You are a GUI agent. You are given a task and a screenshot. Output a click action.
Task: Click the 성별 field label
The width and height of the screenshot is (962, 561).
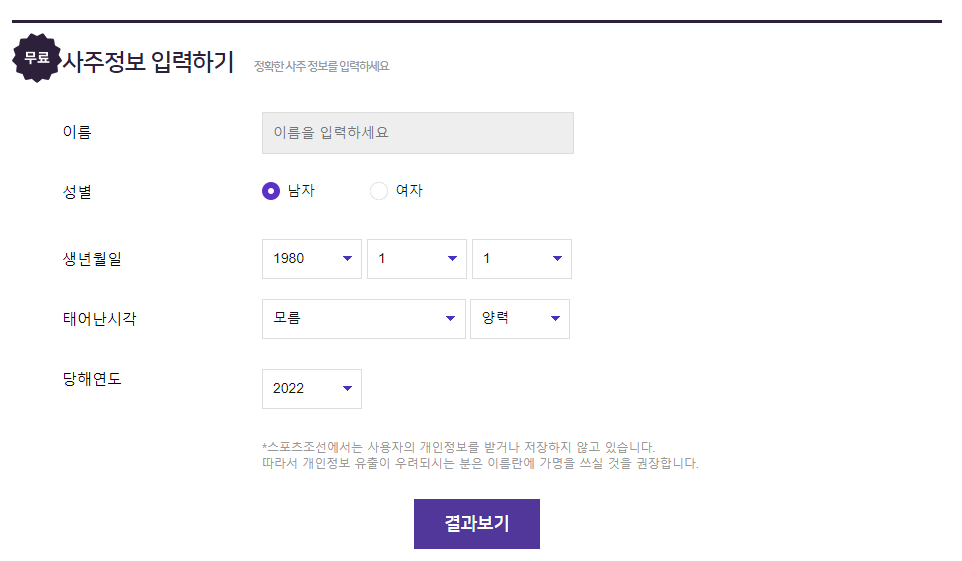(77, 192)
